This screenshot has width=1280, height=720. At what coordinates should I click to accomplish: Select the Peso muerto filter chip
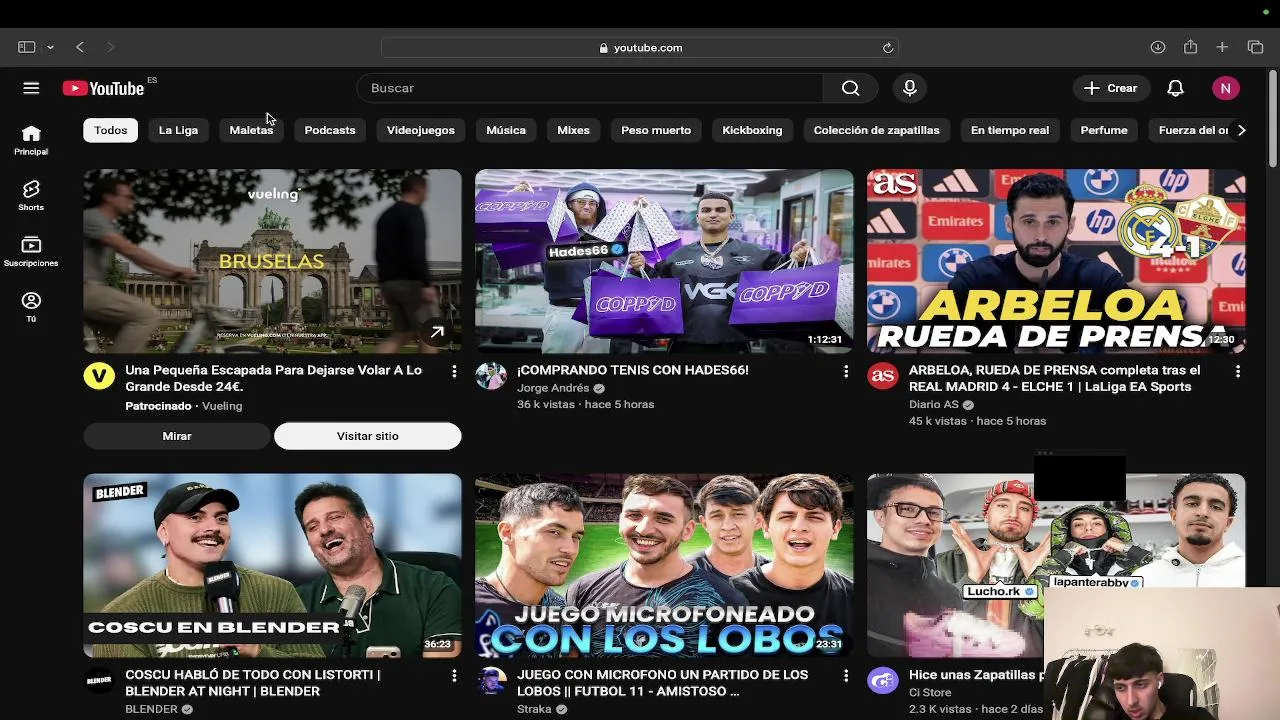coord(656,130)
